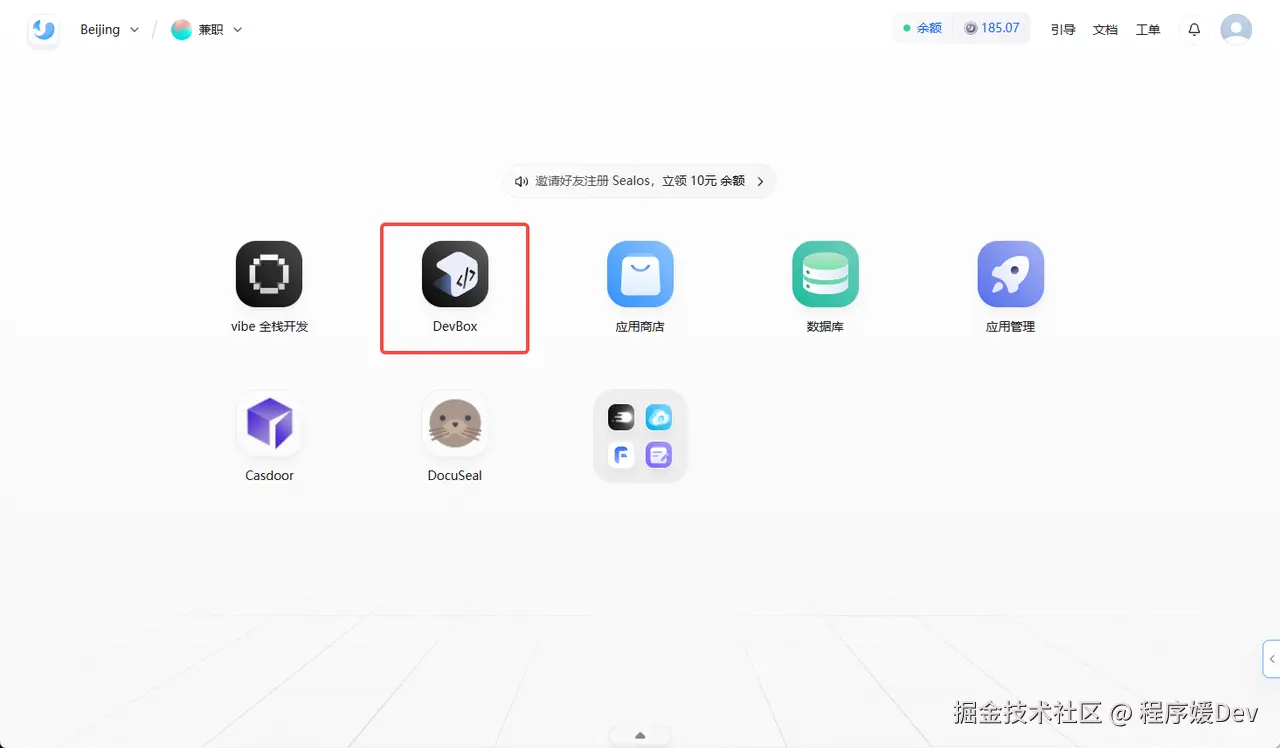Image resolution: width=1280 pixels, height=748 pixels.
Task: Open the 工单 ticket menu
Action: [1148, 30]
